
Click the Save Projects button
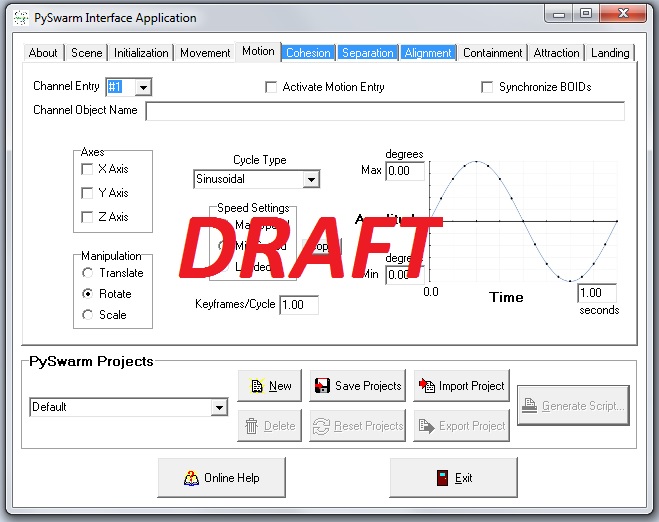click(x=358, y=385)
